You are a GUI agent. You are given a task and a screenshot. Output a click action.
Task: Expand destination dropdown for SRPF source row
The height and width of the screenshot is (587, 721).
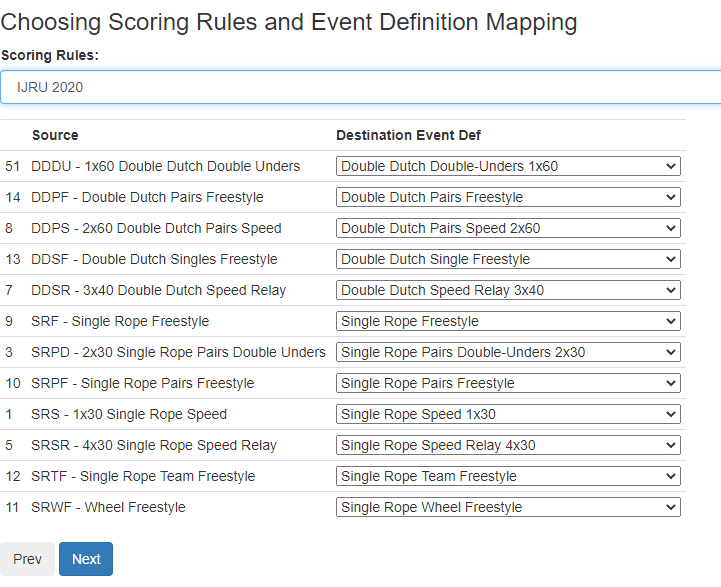point(508,383)
